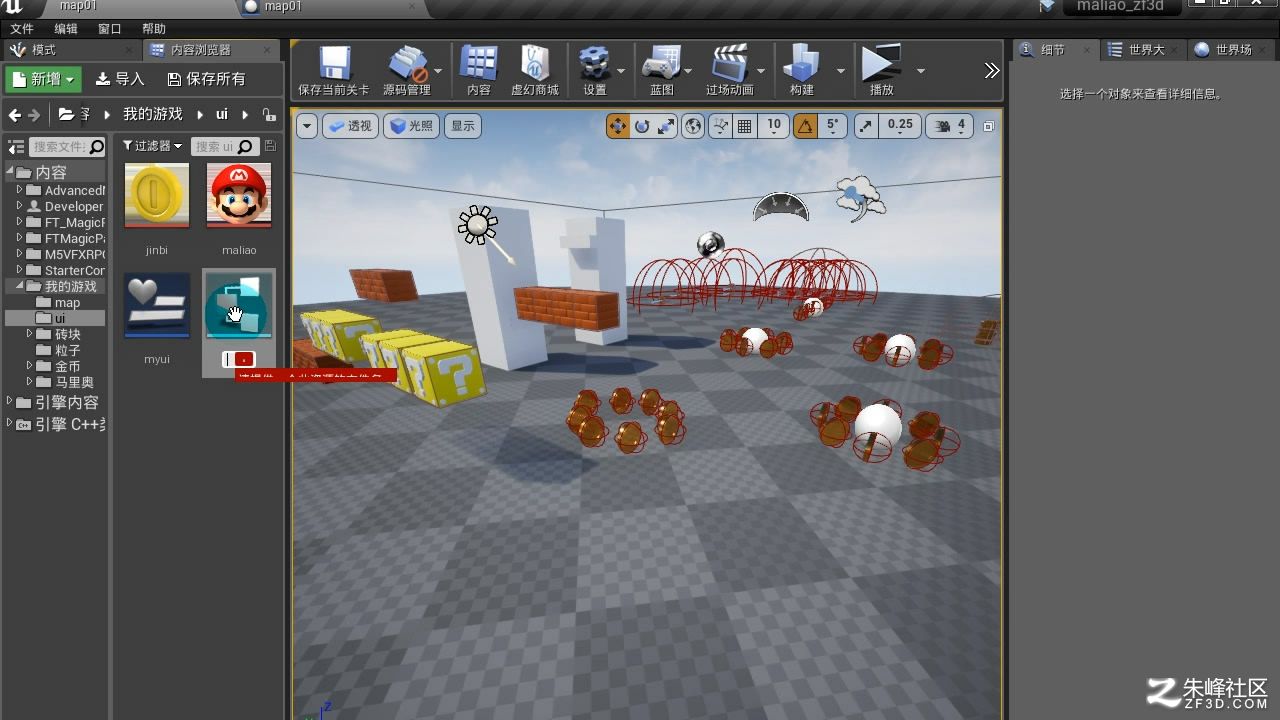Toggle scale snapping icon
Image resolution: width=1280 pixels, height=720 pixels.
(x=866, y=126)
